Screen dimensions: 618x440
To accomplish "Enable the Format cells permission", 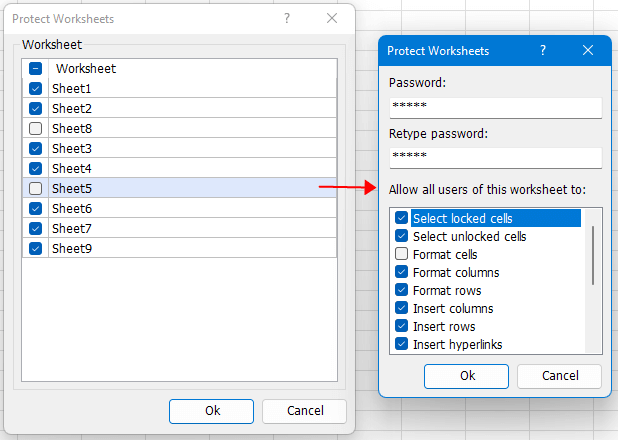I will [x=401, y=254].
